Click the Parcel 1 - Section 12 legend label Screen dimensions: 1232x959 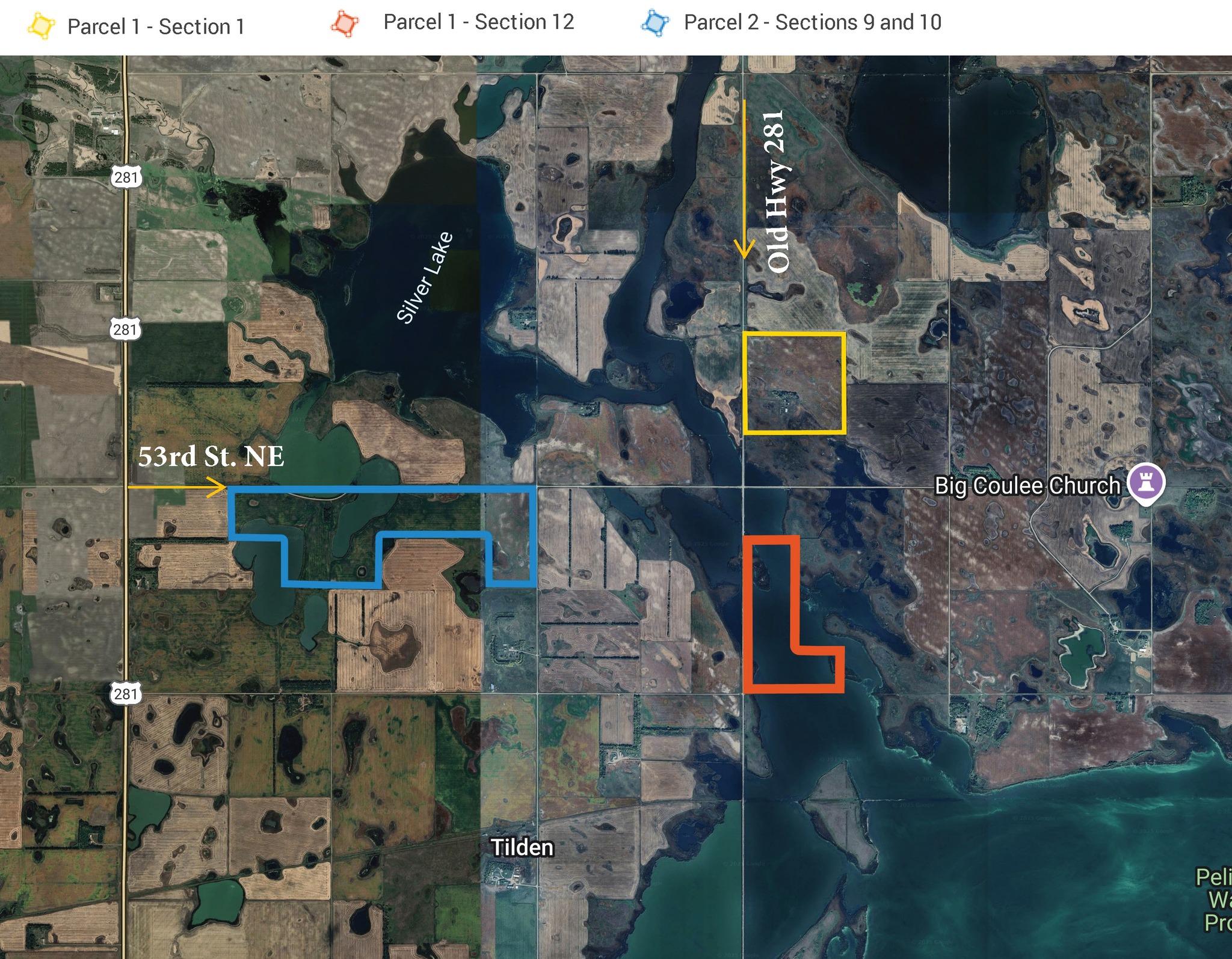click(478, 22)
